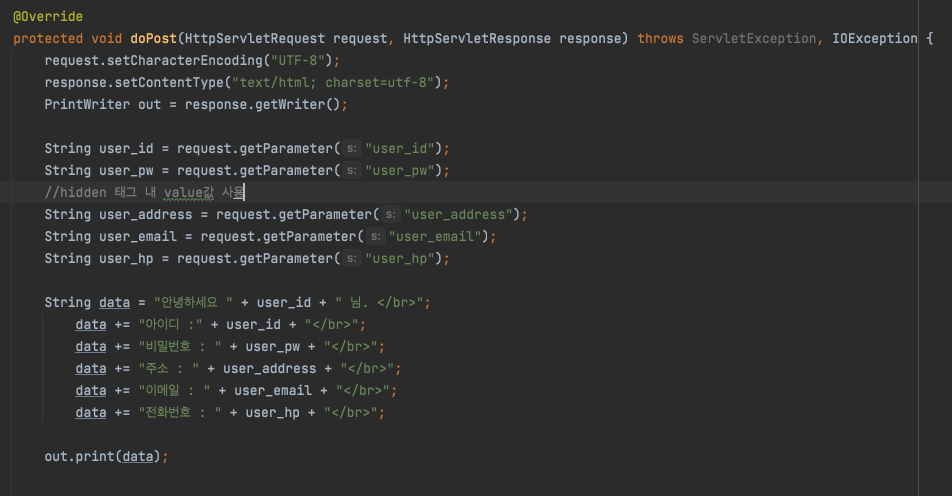Click the doPost method name

coord(154,38)
